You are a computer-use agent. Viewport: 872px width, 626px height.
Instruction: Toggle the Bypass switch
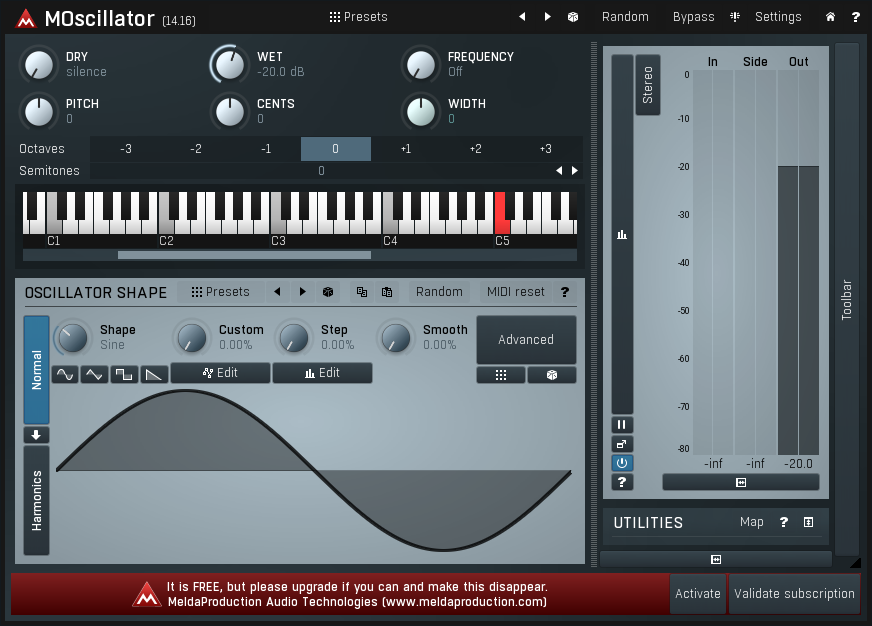[693, 17]
